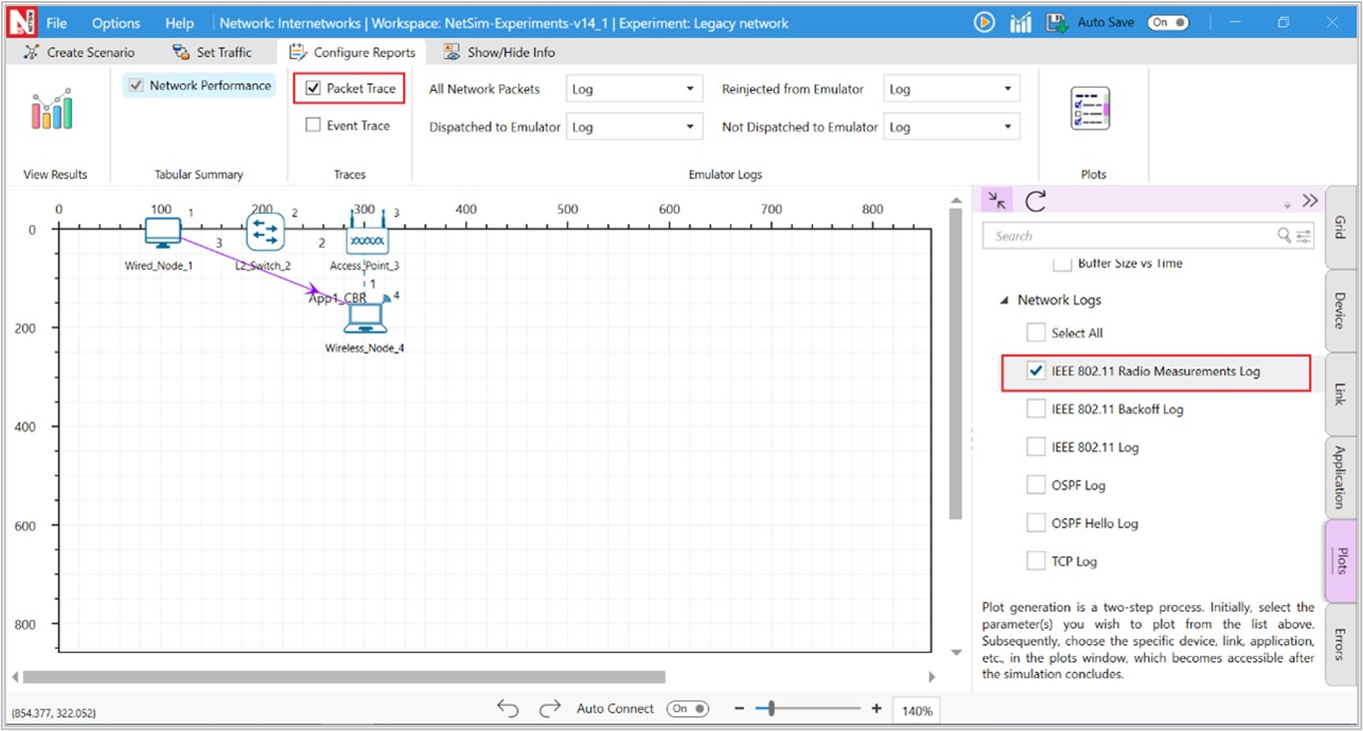The width and height of the screenshot is (1363, 731).
Task: Check the IEEE 802.11 Backoff Log option
Action: [1037, 409]
